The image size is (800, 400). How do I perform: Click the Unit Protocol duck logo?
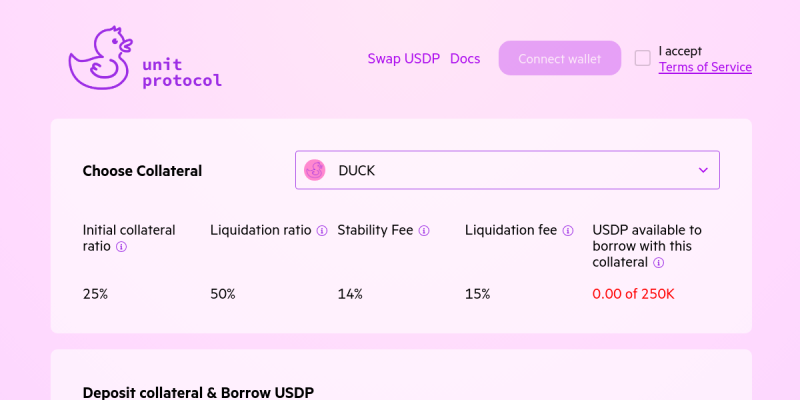tap(101, 58)
